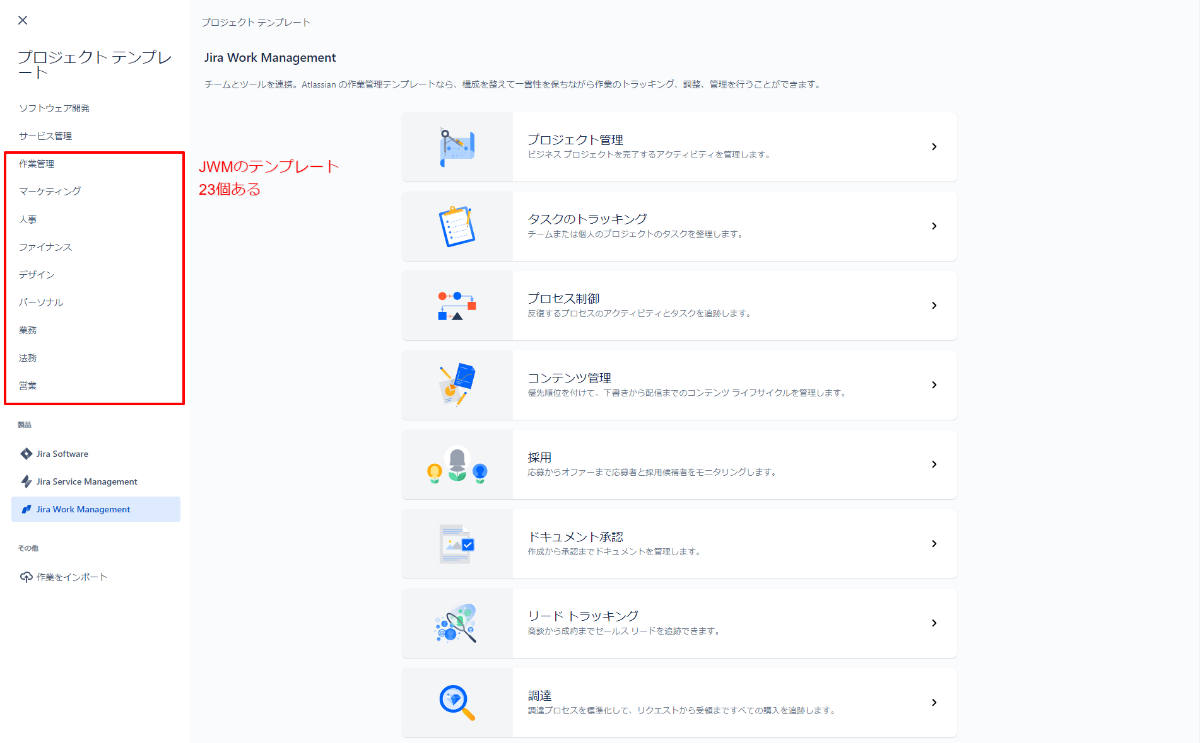Expand the ドキュメント承認 template chevron

pos(934,543)
